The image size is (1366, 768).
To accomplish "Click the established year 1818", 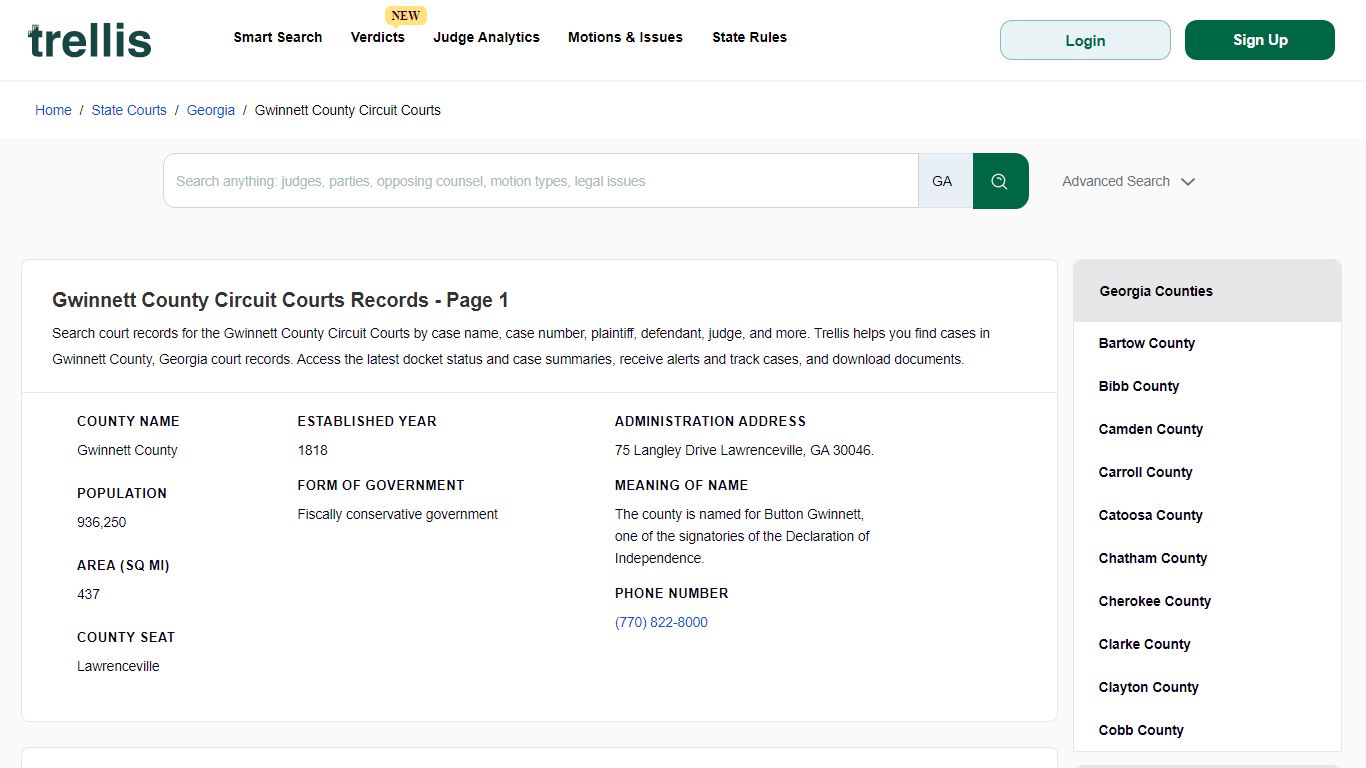I will pyautogui.click(x=313, y=450).
